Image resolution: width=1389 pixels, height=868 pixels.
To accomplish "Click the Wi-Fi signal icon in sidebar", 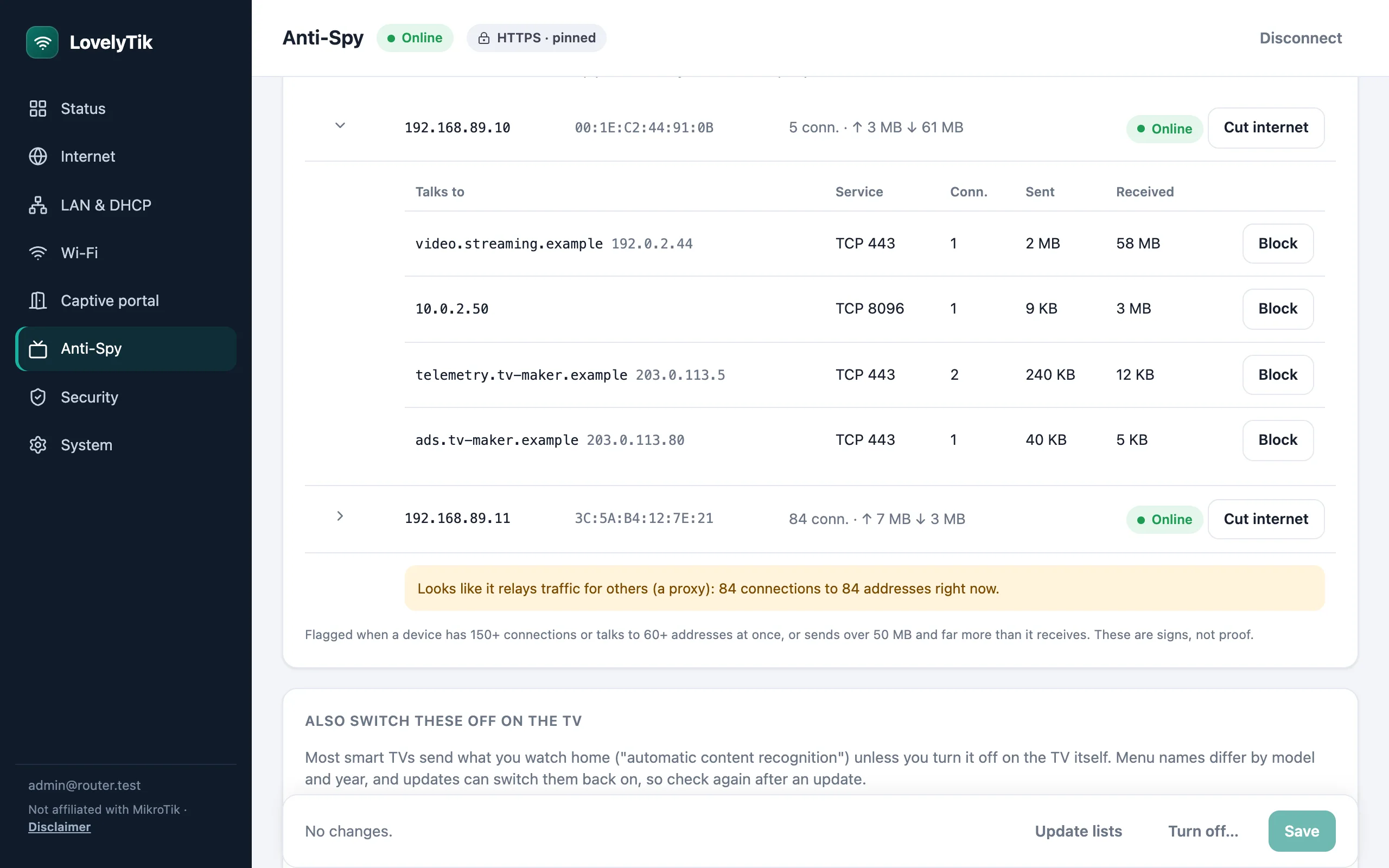I will coord(38,253).
